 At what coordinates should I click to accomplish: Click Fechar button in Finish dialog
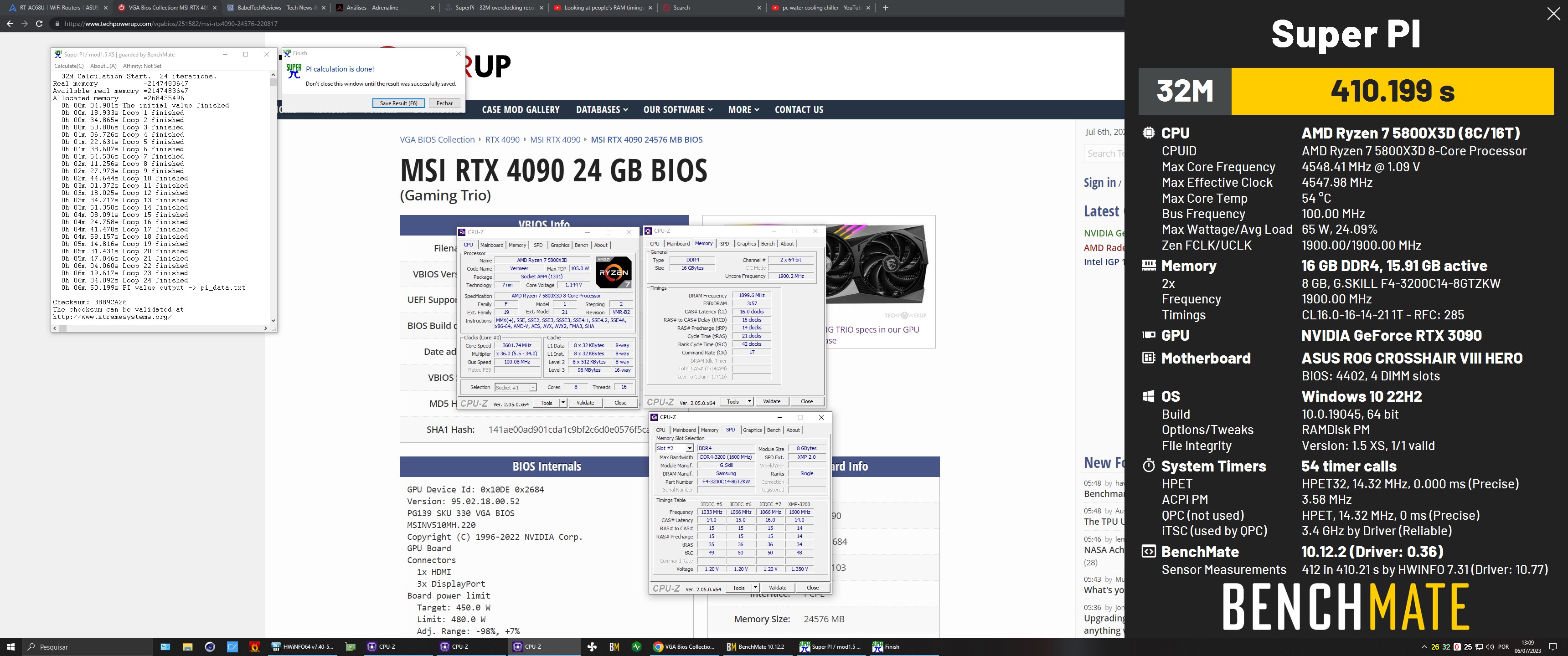pos(444,103)
